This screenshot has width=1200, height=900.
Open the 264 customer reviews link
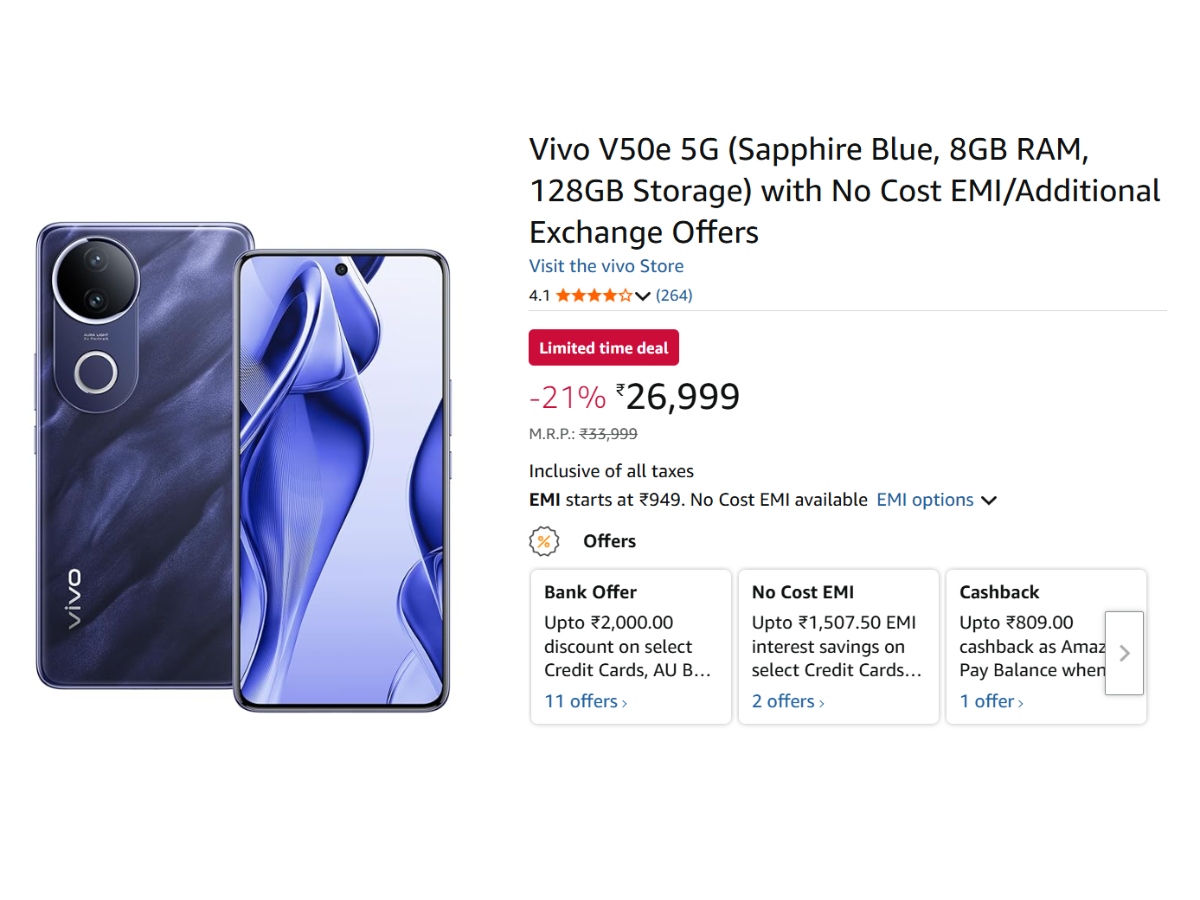pyautogui.click(x=674, y=295)
